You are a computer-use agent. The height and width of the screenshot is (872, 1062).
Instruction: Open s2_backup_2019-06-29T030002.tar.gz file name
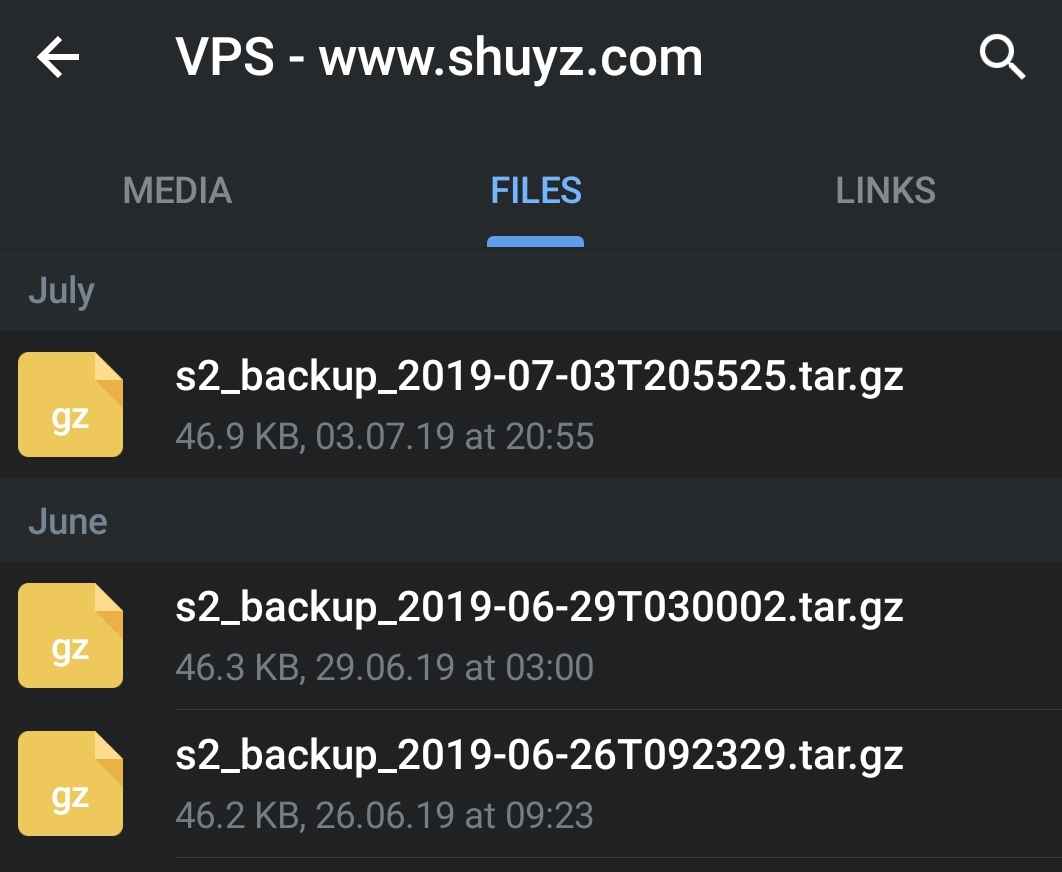539,607
